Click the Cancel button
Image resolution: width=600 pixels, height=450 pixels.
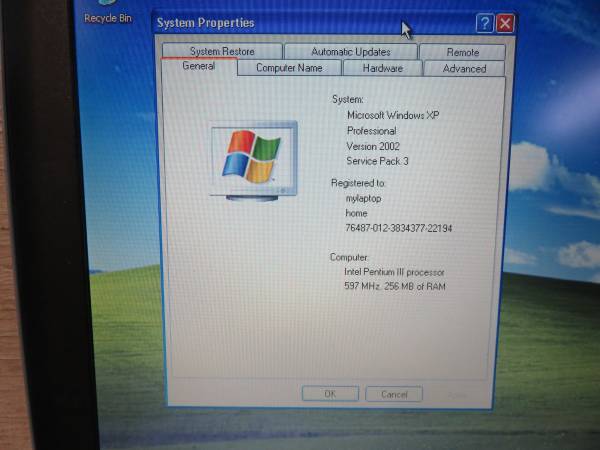(394, 394)
